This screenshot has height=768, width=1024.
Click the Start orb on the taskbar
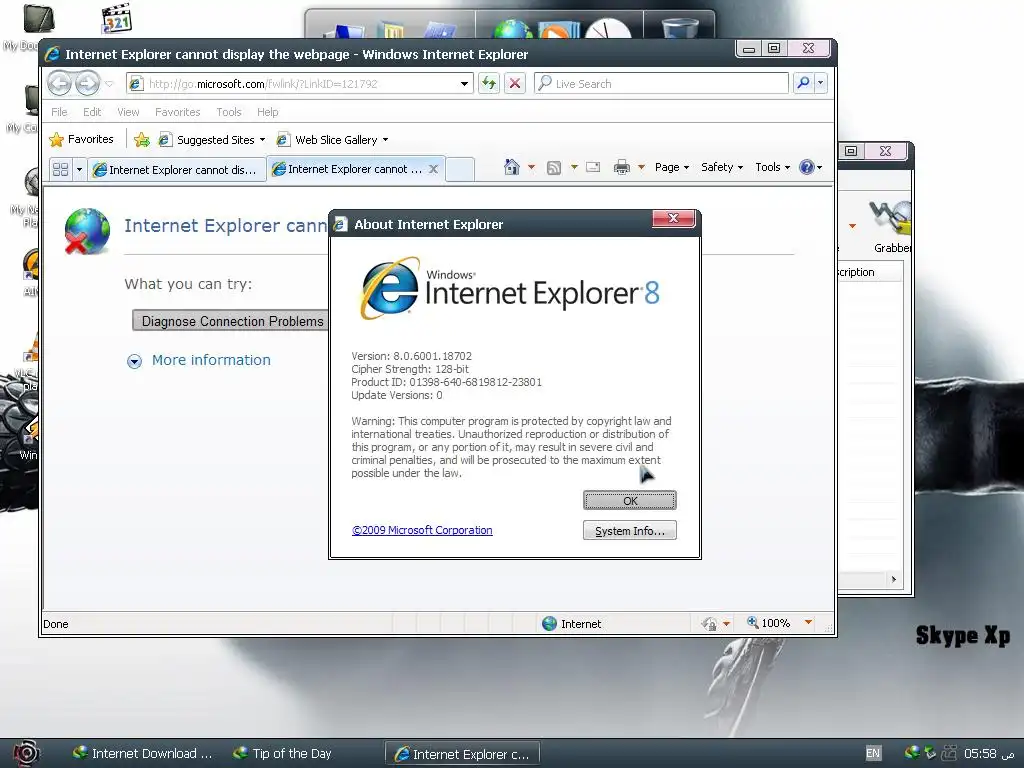(25, 753)
